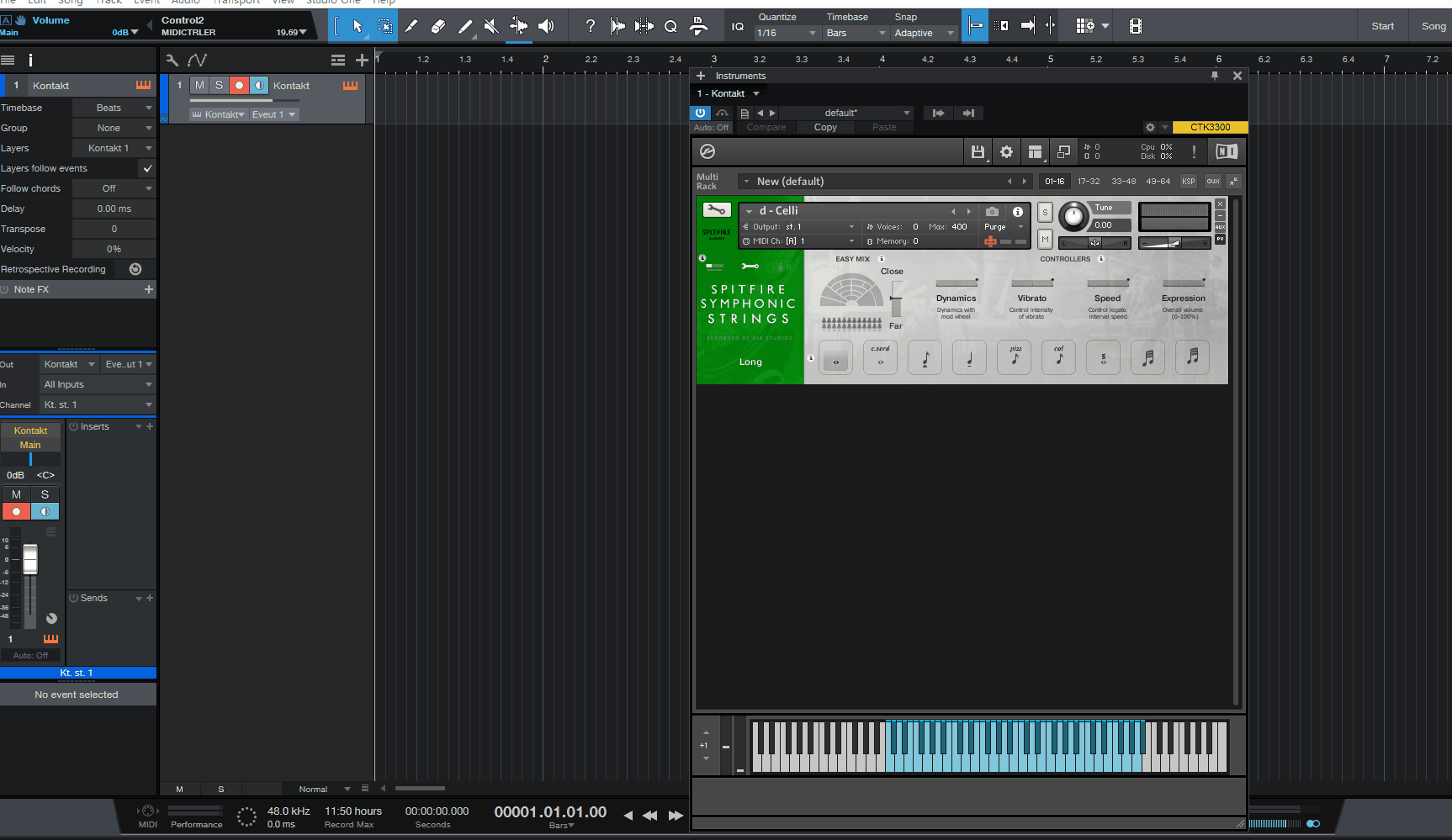Mute the Kontakt track with M button

199,85
